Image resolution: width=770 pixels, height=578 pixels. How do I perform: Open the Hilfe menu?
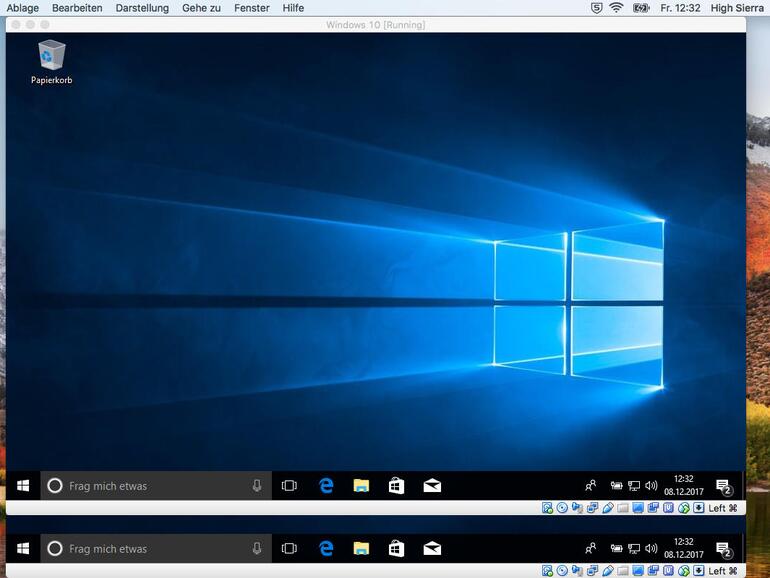[x=293, y=8]
